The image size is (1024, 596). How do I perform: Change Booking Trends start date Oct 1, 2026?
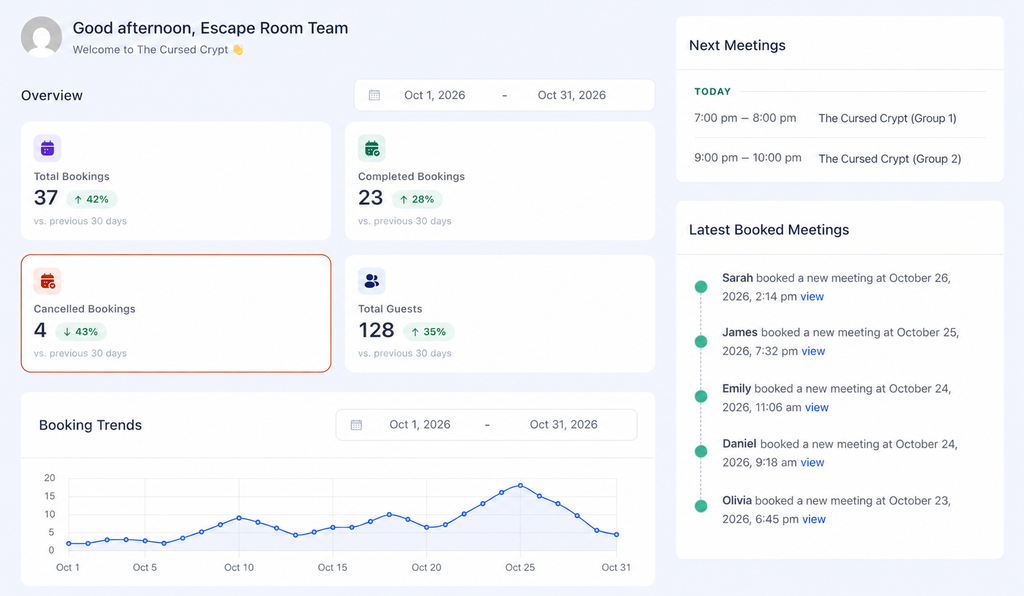420,424
